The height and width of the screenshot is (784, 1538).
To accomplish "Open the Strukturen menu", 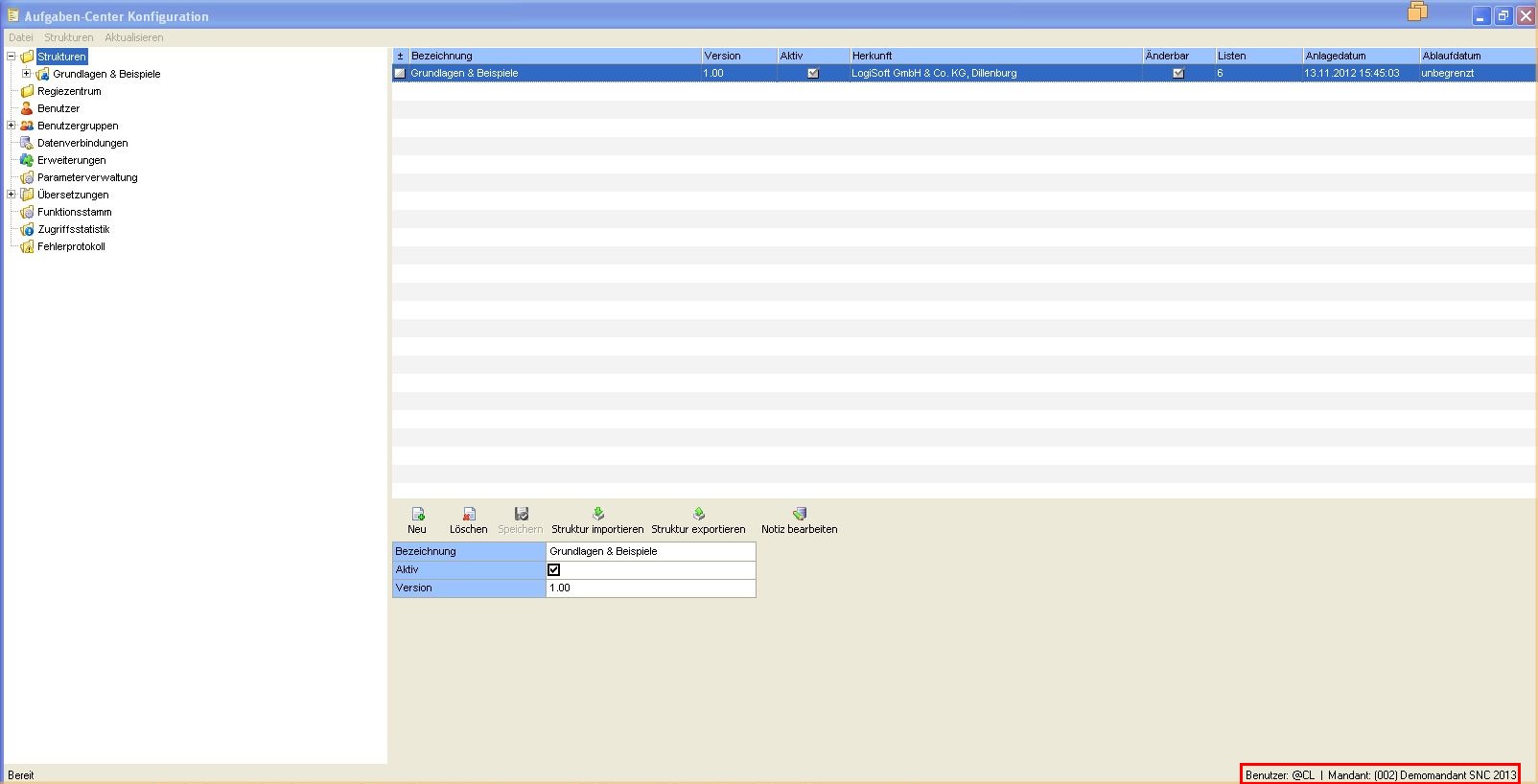I will (x=69, y=37).
